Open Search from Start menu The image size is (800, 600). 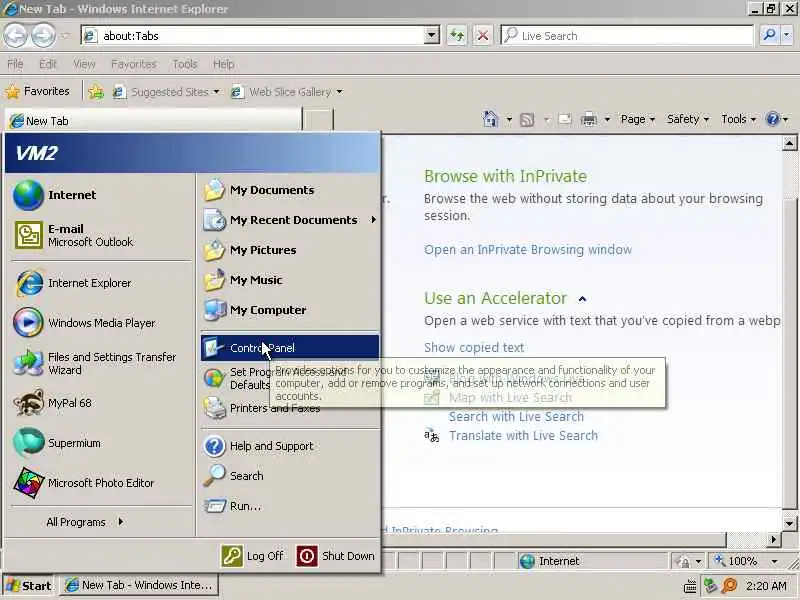point(290,476)
